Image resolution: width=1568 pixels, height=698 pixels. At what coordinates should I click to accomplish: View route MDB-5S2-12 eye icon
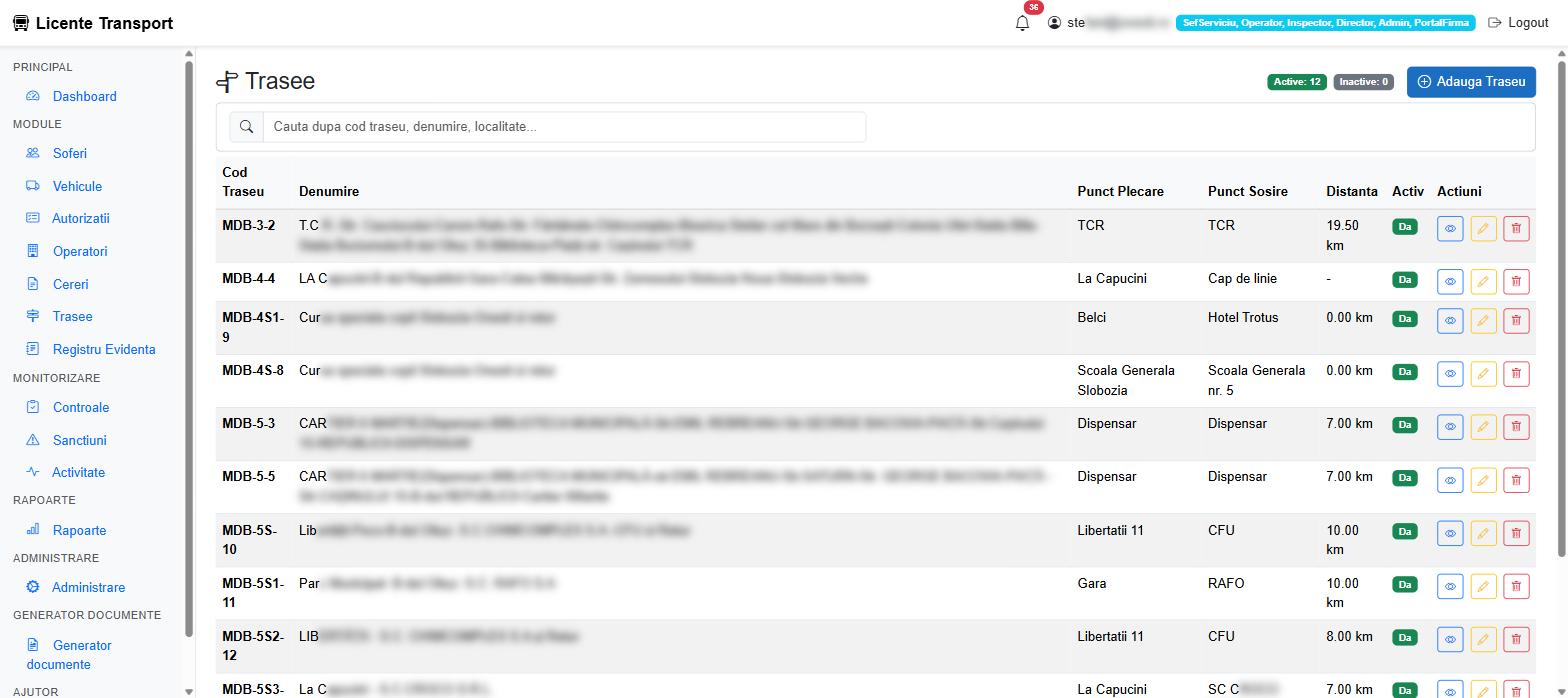(x=1450, y=640)
